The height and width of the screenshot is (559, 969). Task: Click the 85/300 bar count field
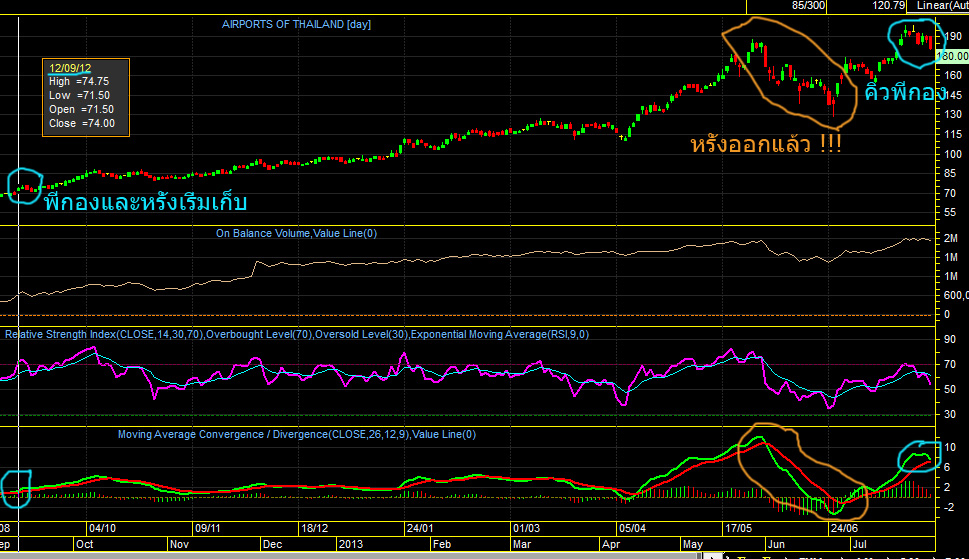(808, 6)
